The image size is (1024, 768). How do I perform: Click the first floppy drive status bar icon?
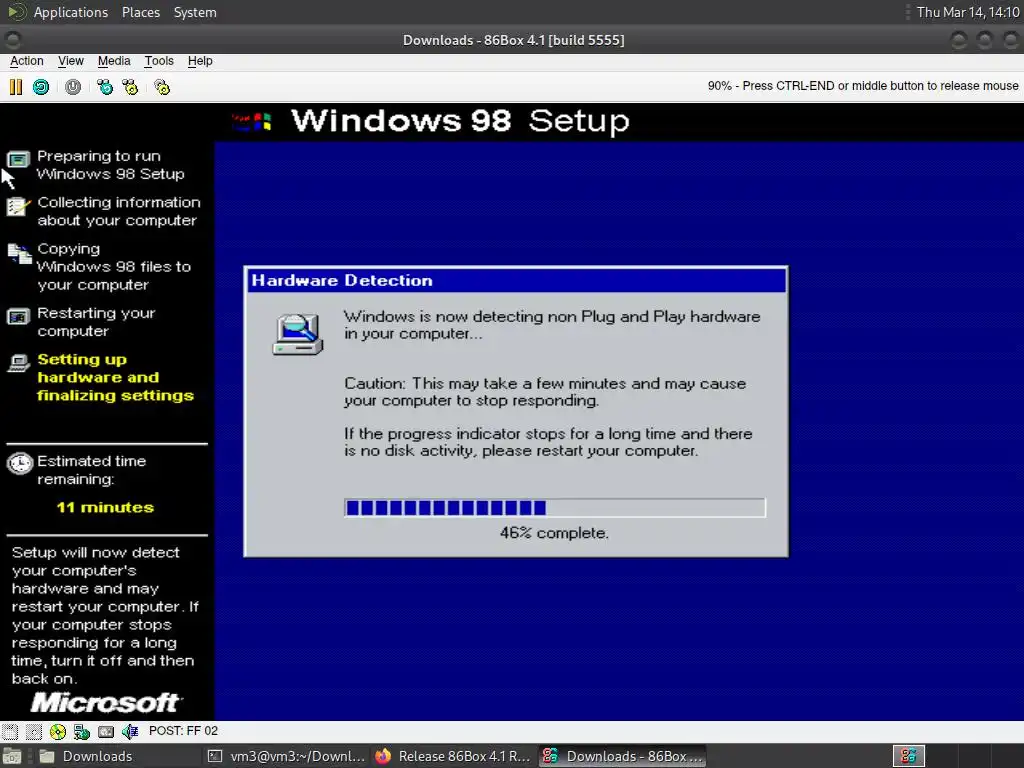tap(10, 731)
